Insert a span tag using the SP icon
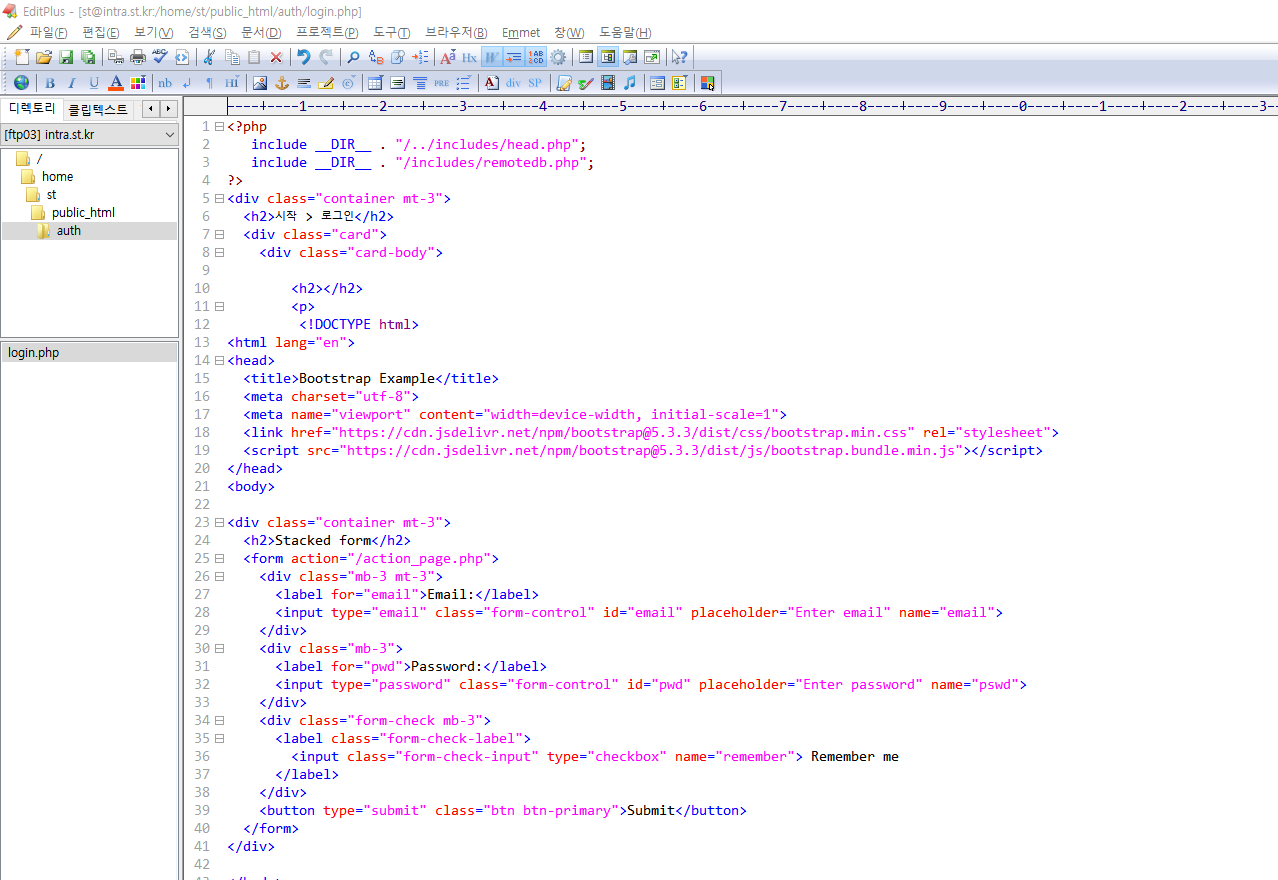1278x880 pixels. [535, 82]
